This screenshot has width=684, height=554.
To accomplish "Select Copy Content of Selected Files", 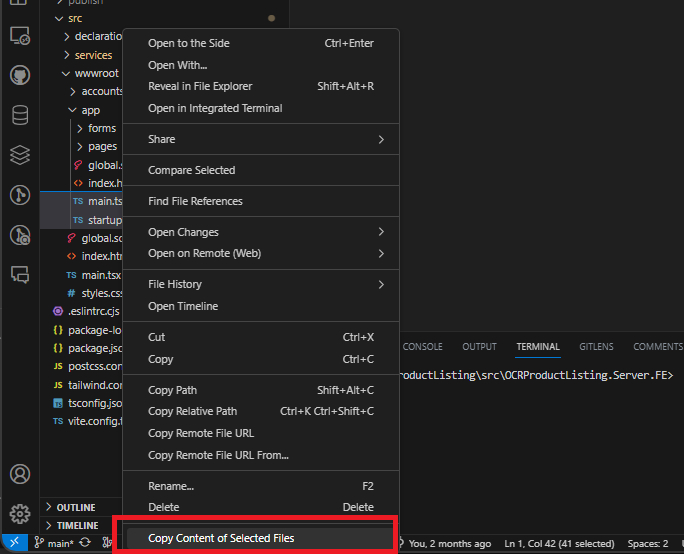I will [x=261, y=538].
